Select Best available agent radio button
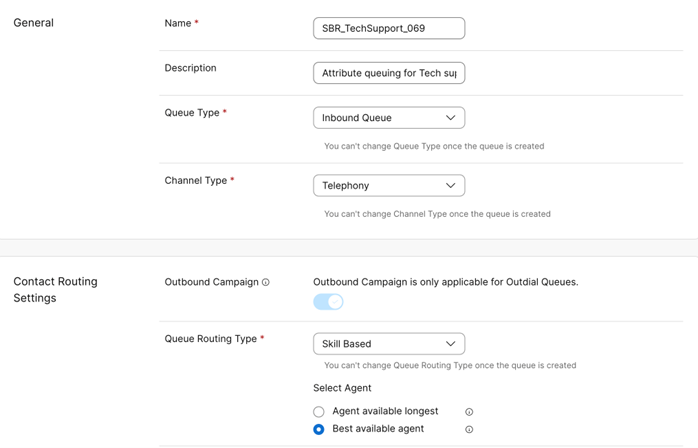The image size is (698, 448). pos(319,429)
